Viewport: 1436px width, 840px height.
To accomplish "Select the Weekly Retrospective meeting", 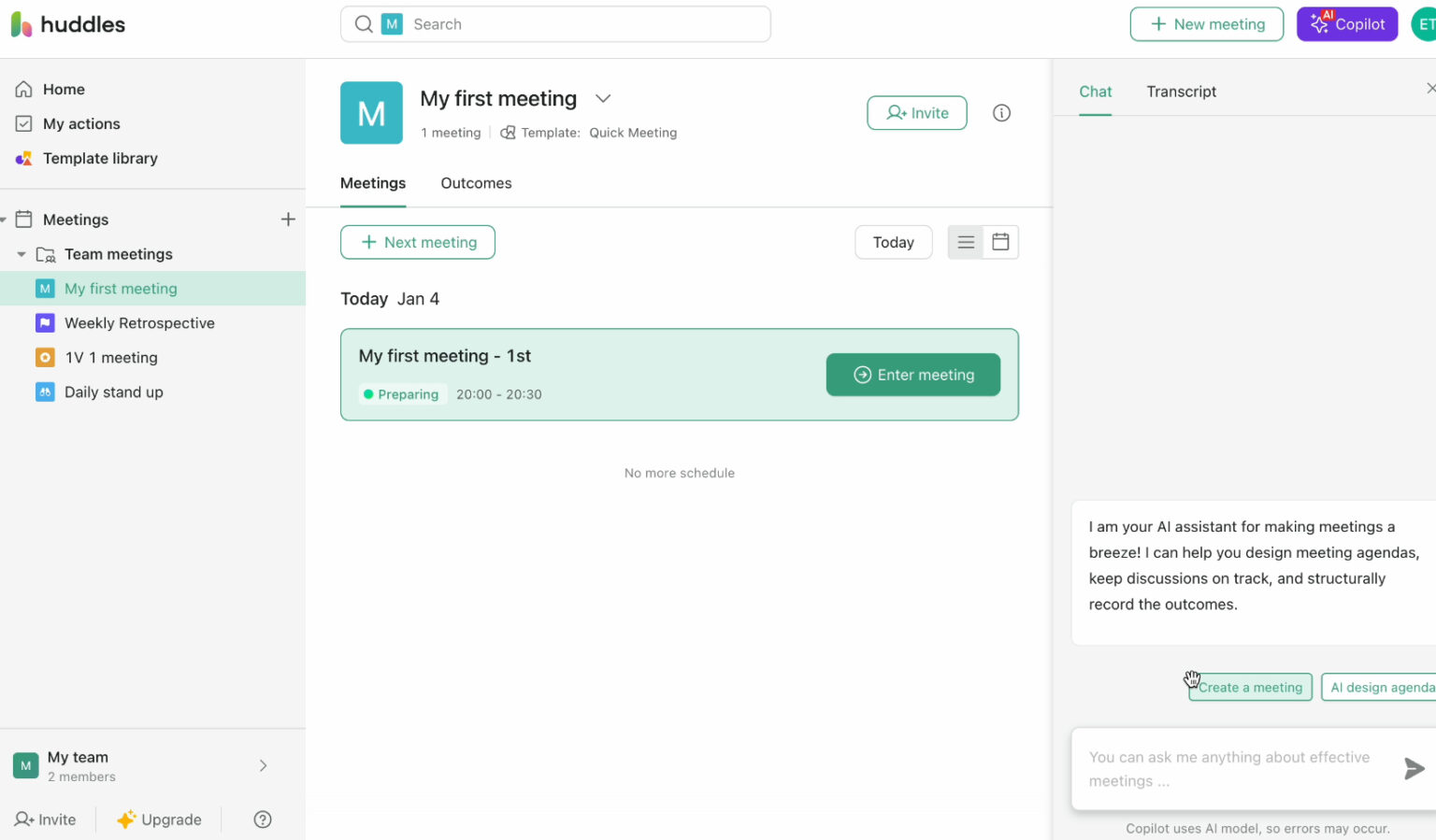I will pos(140,322).
